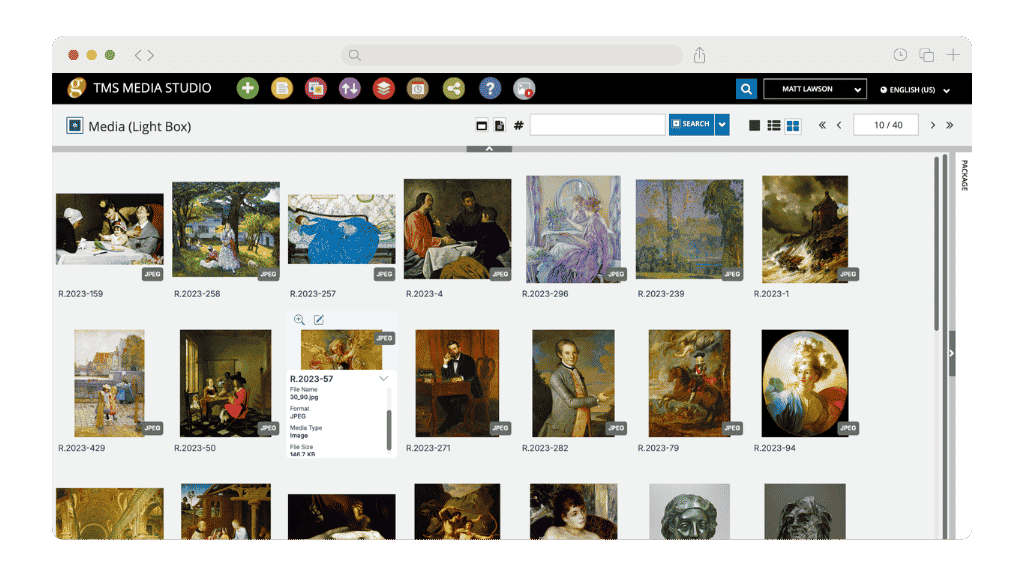Click the green add new plus icon
1024x576 pixels.
tap(248, 88)
